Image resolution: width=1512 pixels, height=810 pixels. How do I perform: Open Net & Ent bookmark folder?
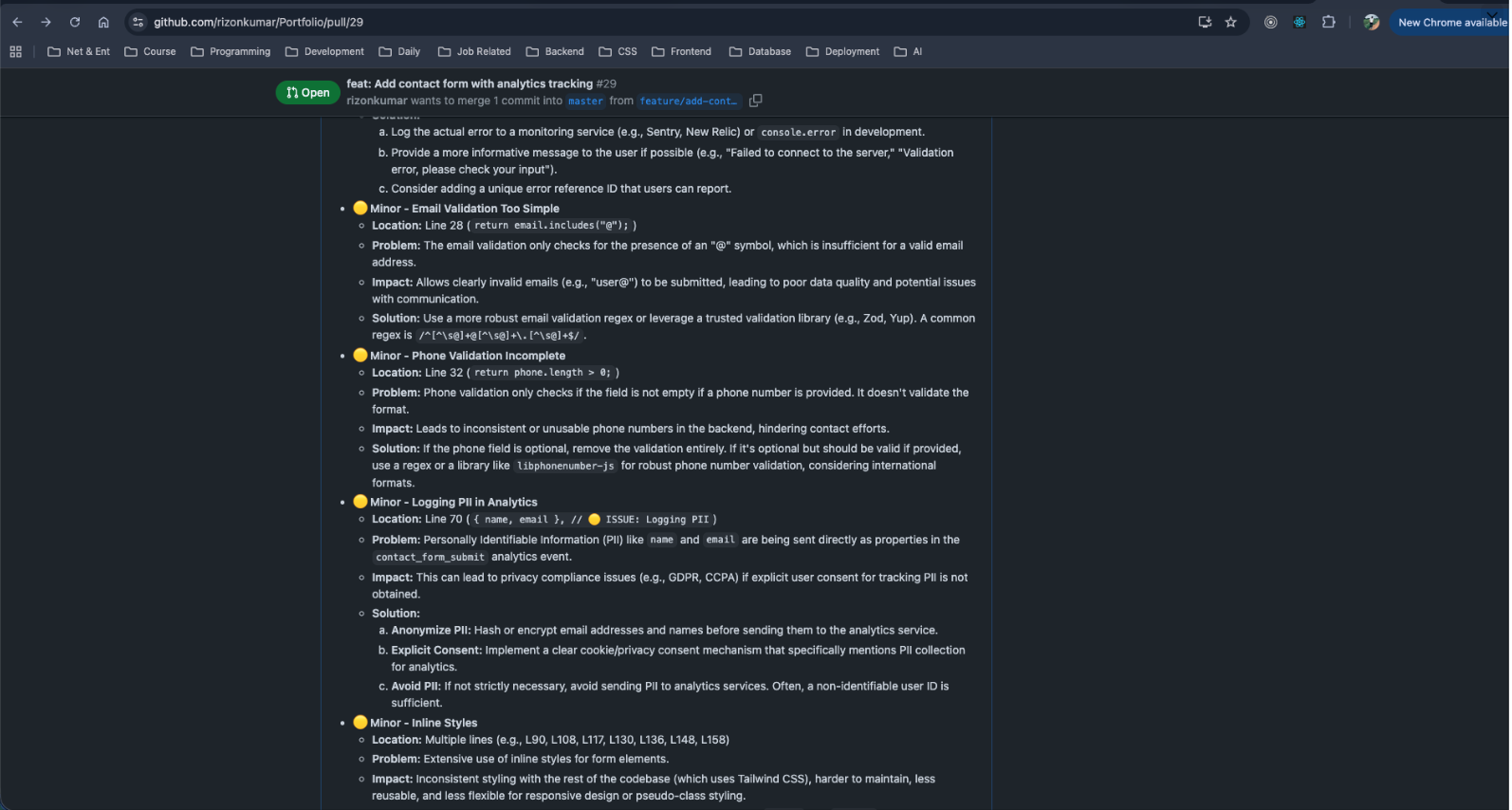[x=79, y=51]
